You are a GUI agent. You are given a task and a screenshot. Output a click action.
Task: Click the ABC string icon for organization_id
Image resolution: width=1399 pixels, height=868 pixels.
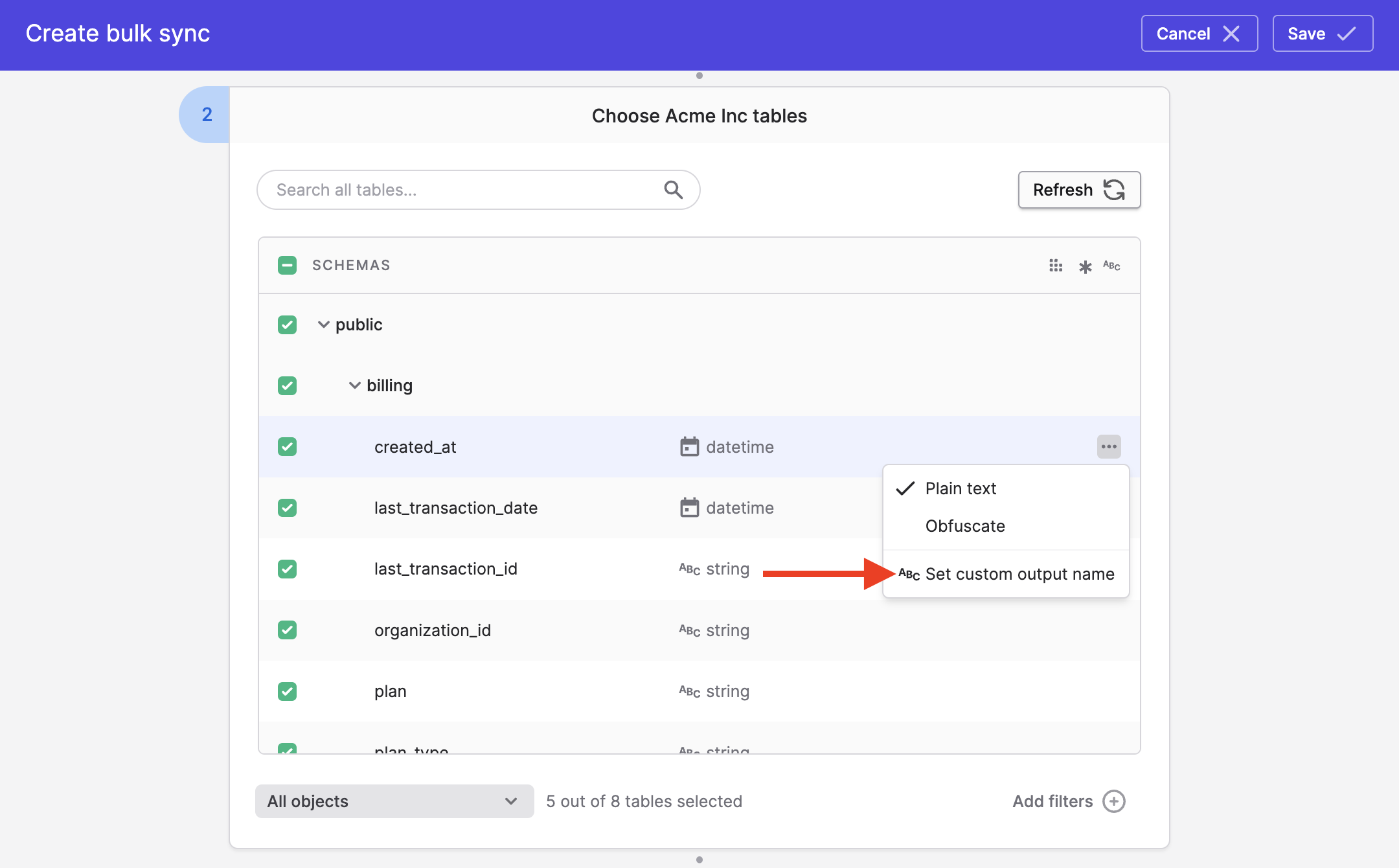689,630
